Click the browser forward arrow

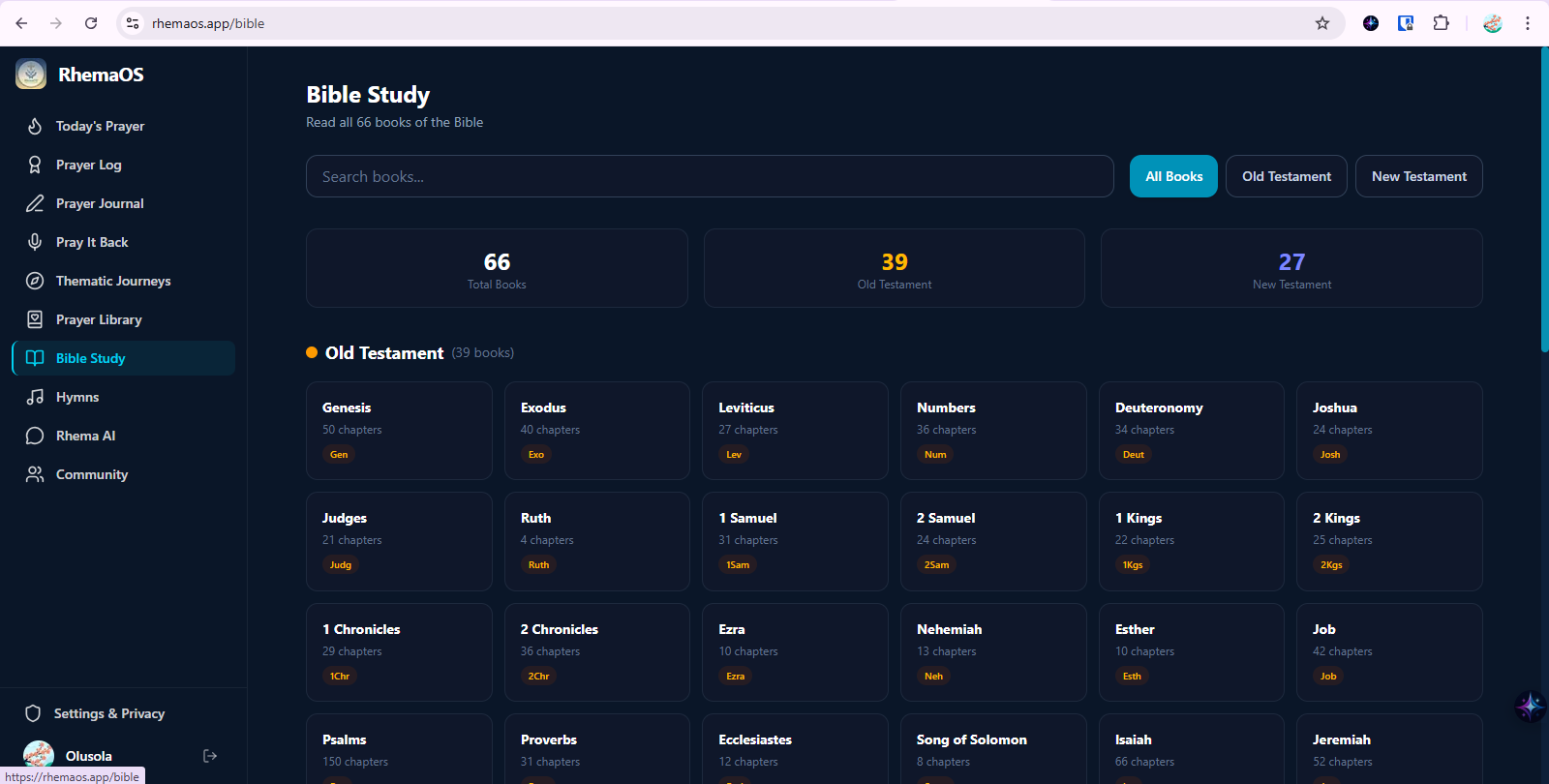pyautogui.click(x=56, y=23)
